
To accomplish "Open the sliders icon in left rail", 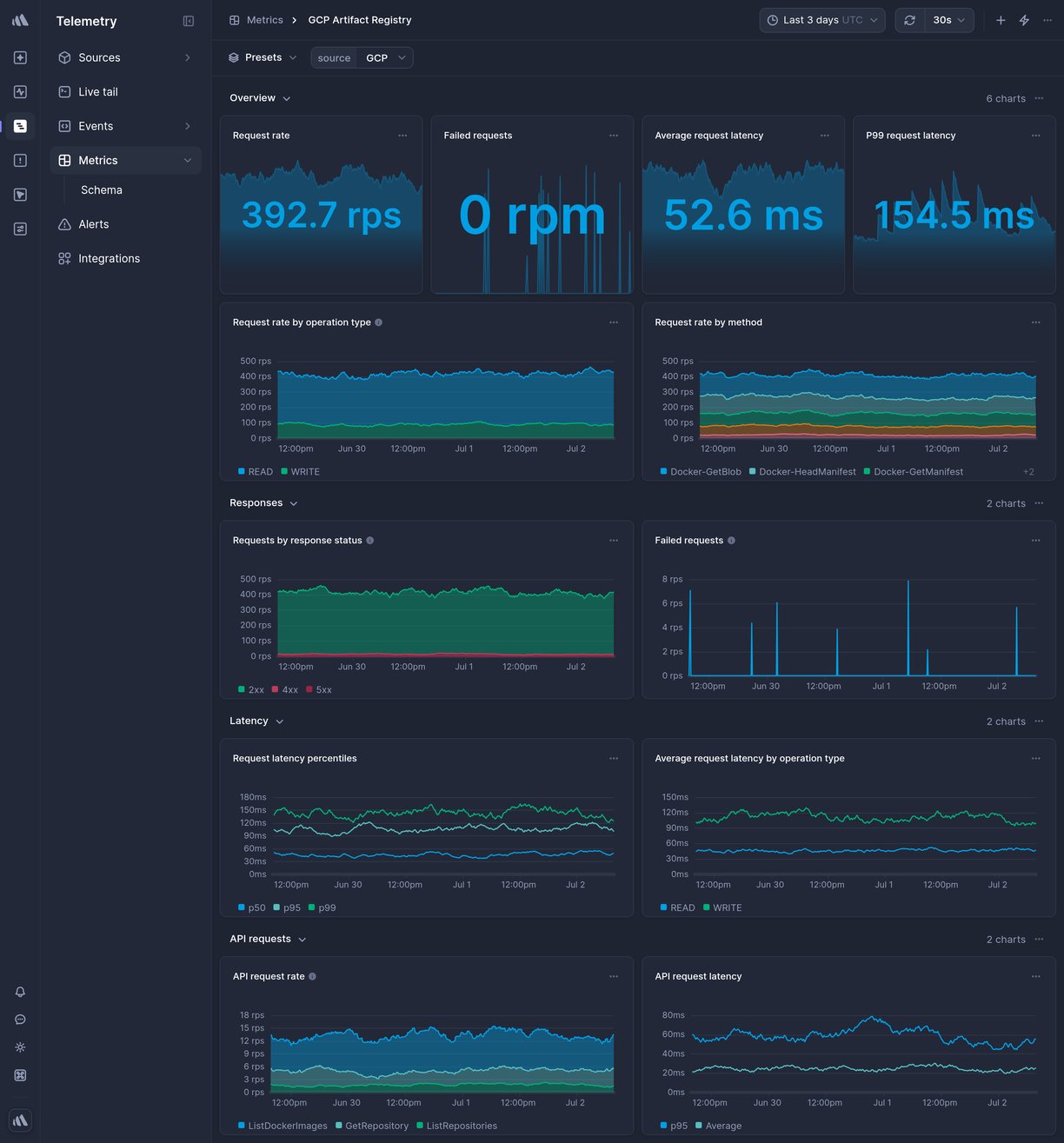I will pyautogui.click(x=20, y=229).
